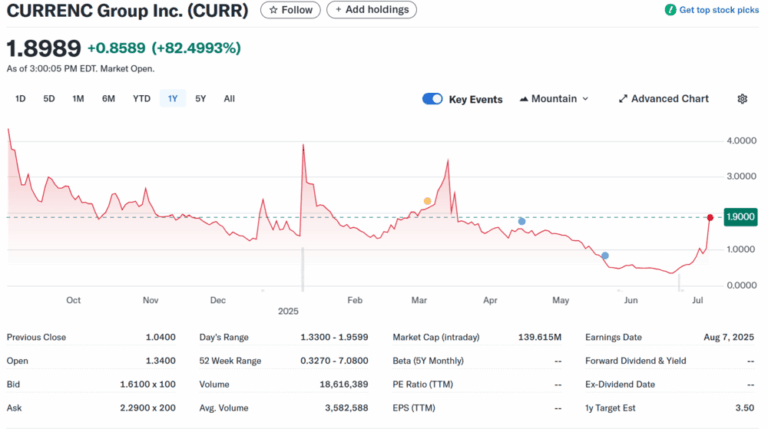Follow the Get top stock picks link
This screenshot has height=429, width=768.
719,10
